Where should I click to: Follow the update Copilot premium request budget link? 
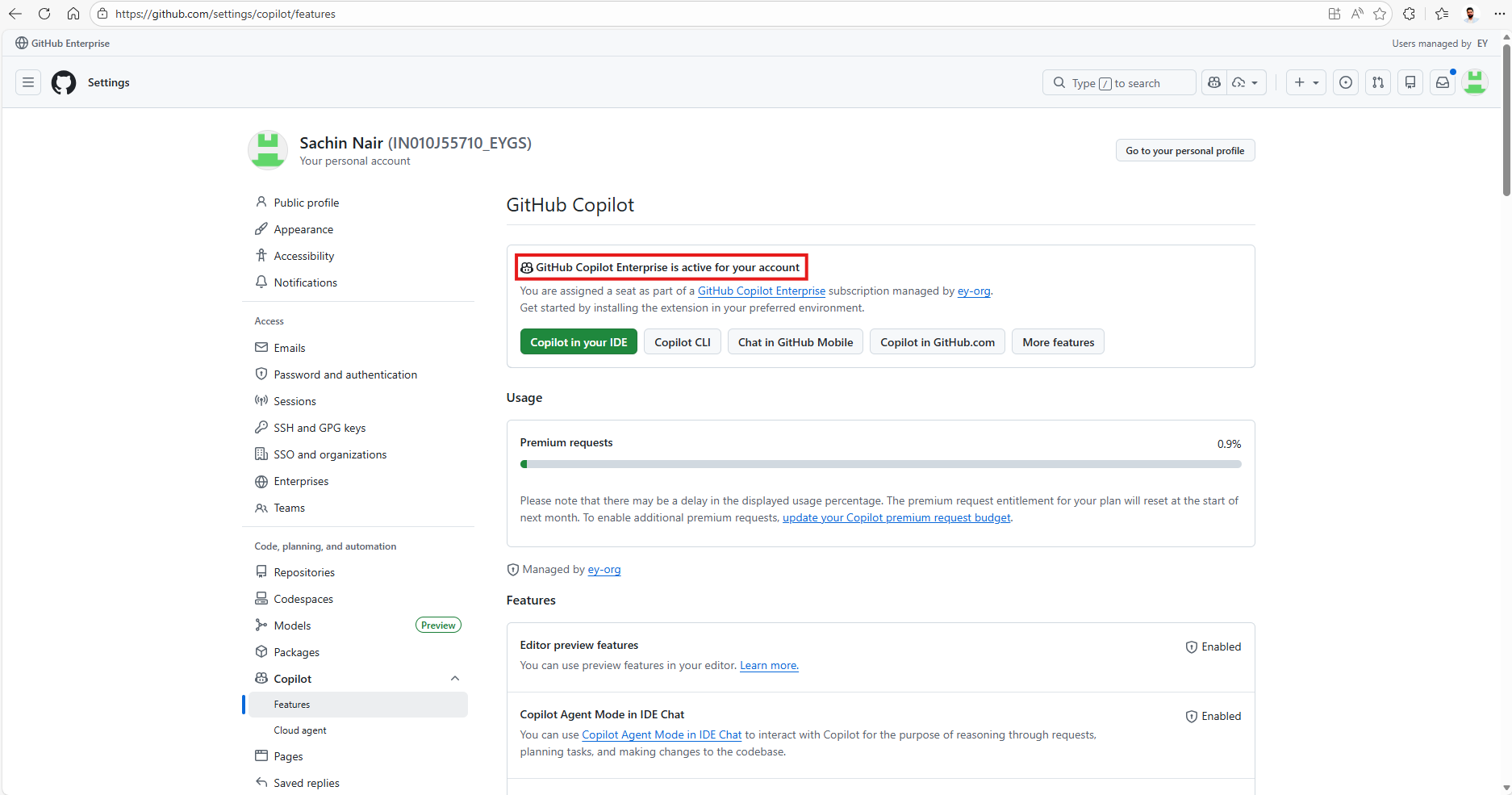[x=896, y=517]
